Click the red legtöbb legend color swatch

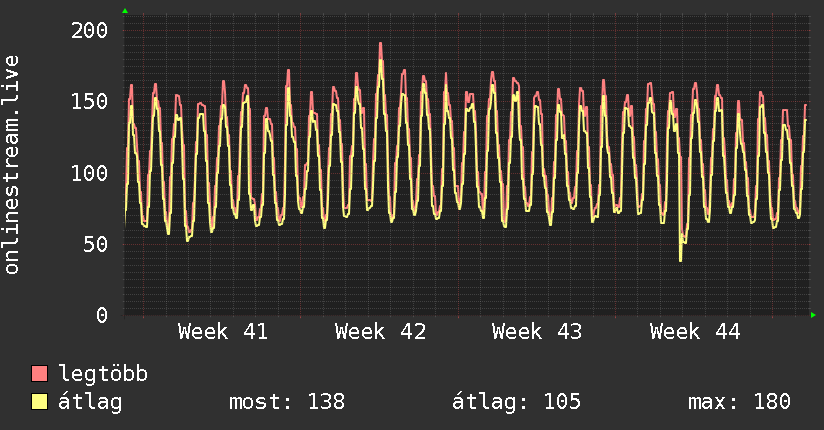click(x=40, y=375)
